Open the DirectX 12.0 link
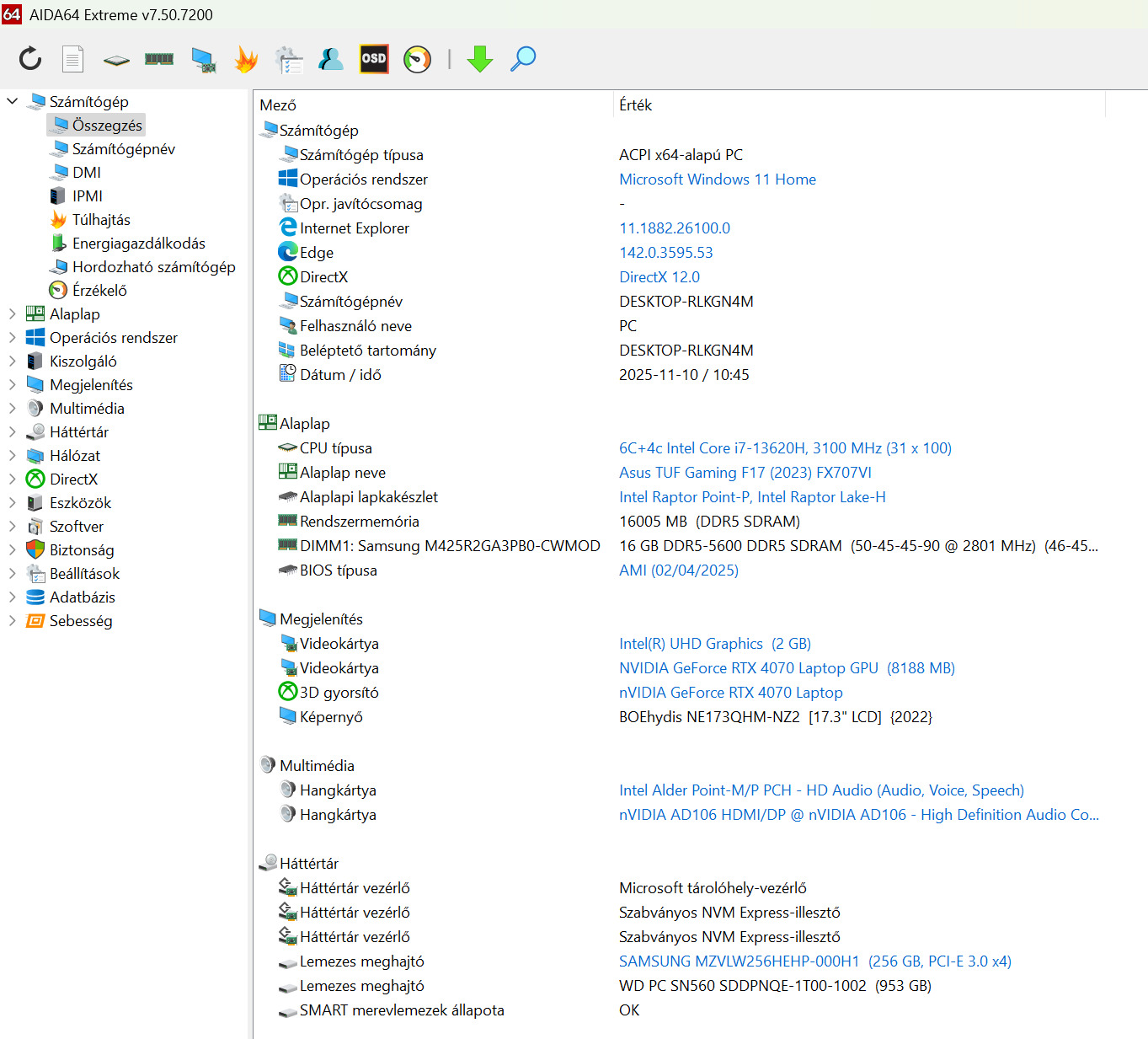This screenshot has width=1148, height=1039. [x=659, y=276]
